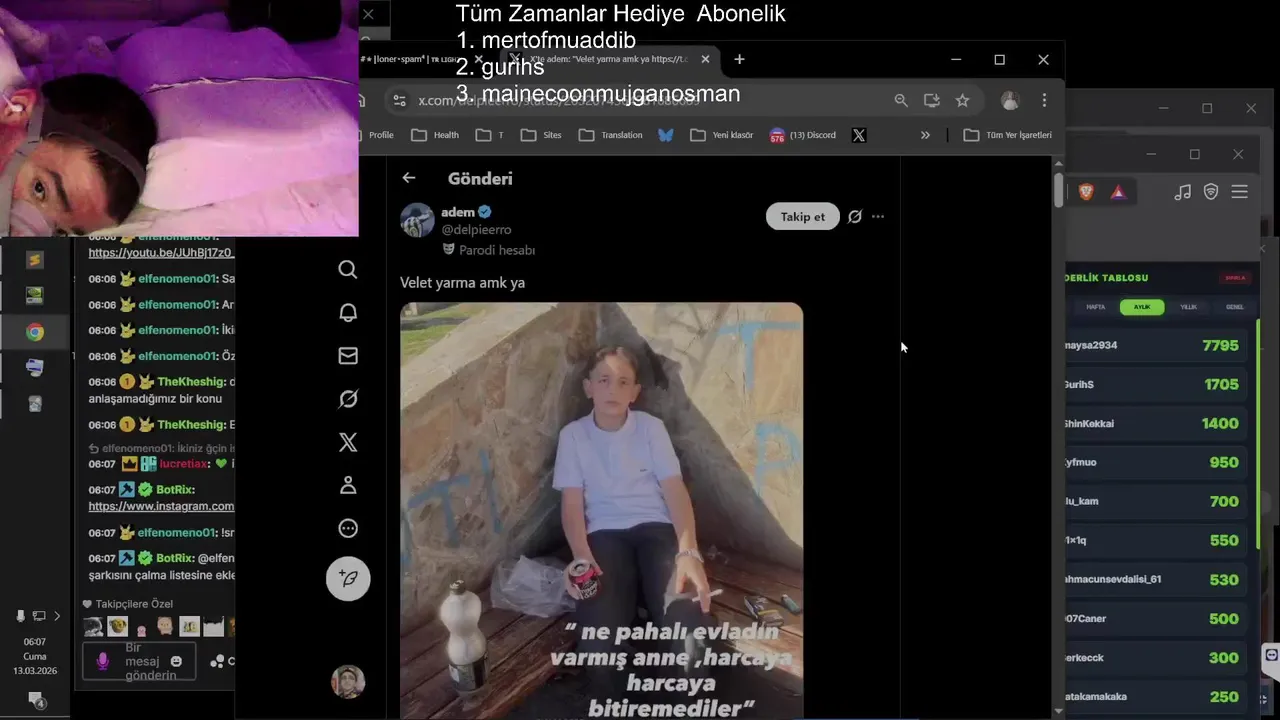1280x720 pixels.
Task: Click the site info icon in address bar
Action: pos(399,100)
